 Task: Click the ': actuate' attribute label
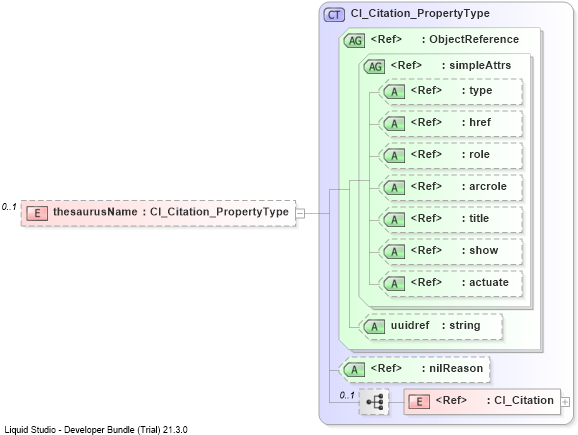click(x=485, y=282)
